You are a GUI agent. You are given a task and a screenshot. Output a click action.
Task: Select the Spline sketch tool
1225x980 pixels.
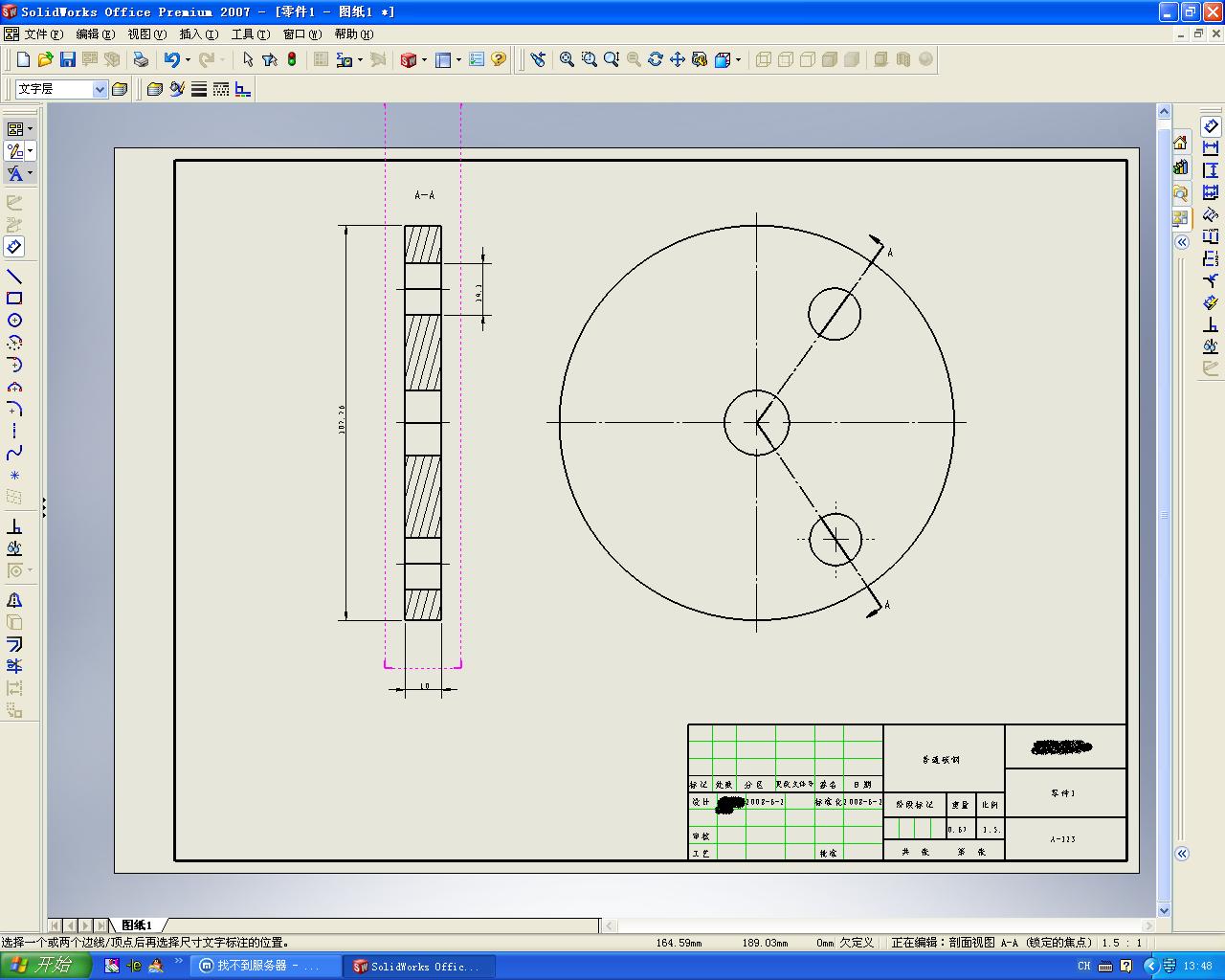click(x=14, y=453)
